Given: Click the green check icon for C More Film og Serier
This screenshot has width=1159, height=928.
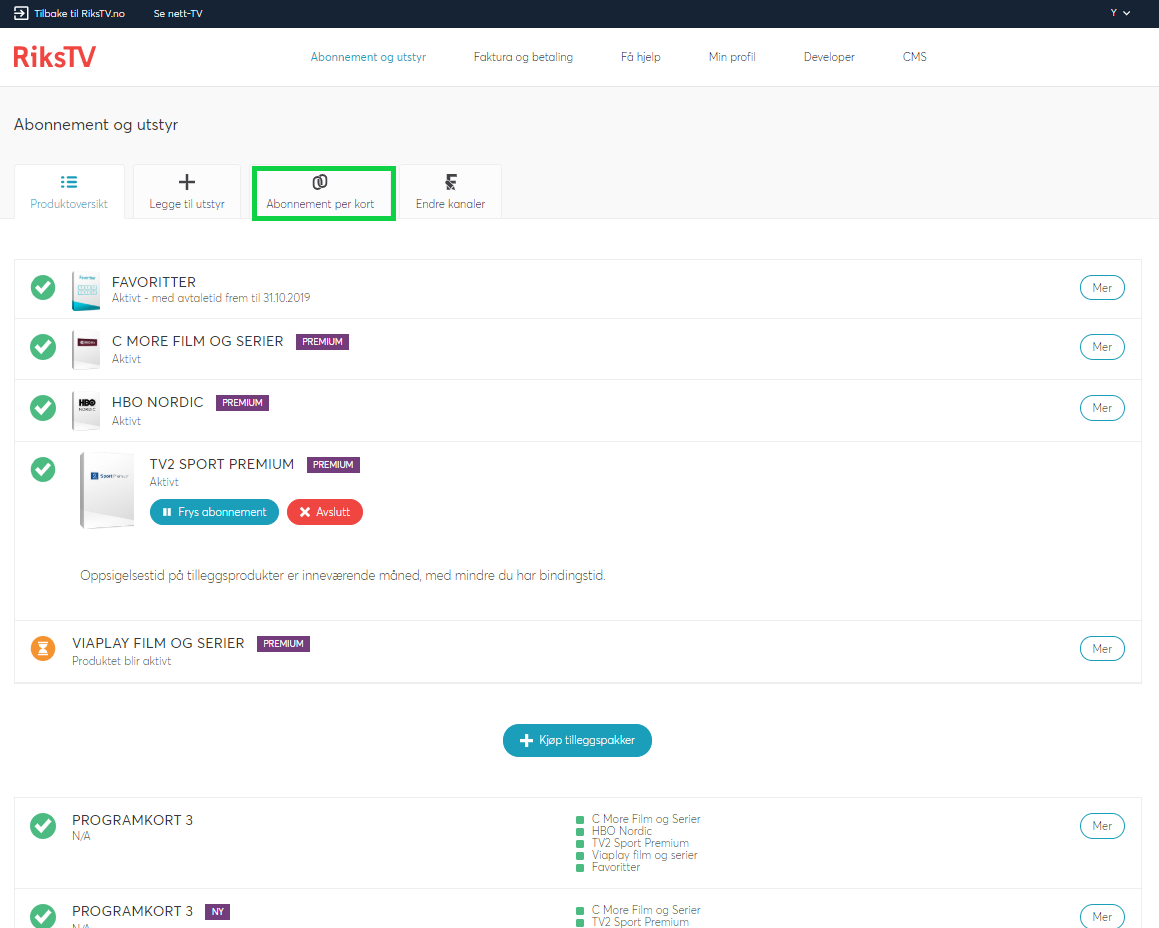Looking at the screenshot, I should (43, 347).
